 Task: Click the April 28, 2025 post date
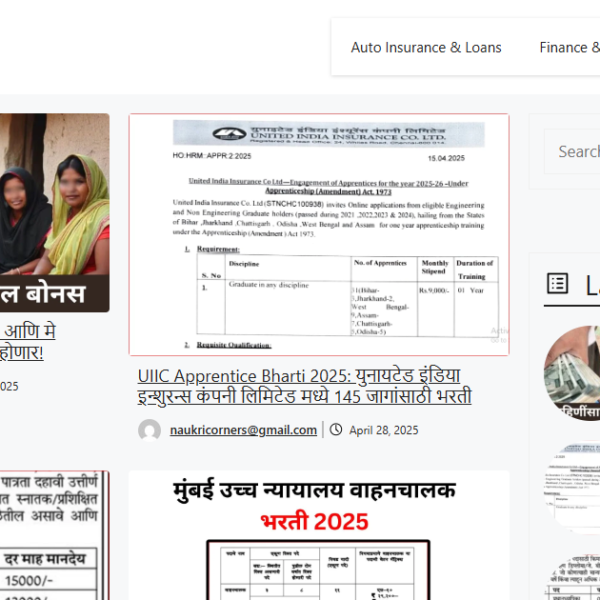(x=383, y=430)
